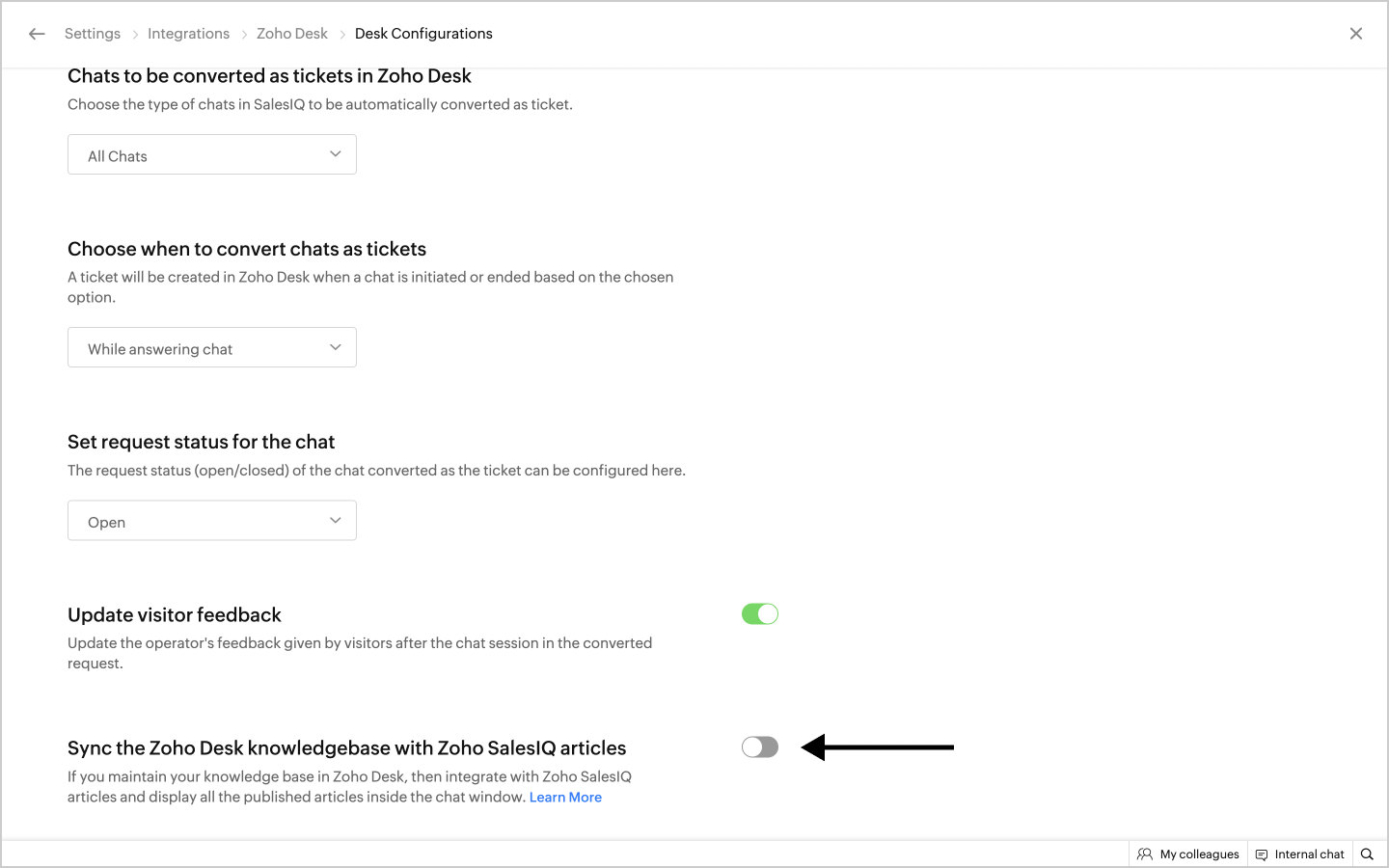Viewport: 1389px width, 868px height.
Task: Click chevron arrow of Open status dropdown
Action: pos(335,521)
